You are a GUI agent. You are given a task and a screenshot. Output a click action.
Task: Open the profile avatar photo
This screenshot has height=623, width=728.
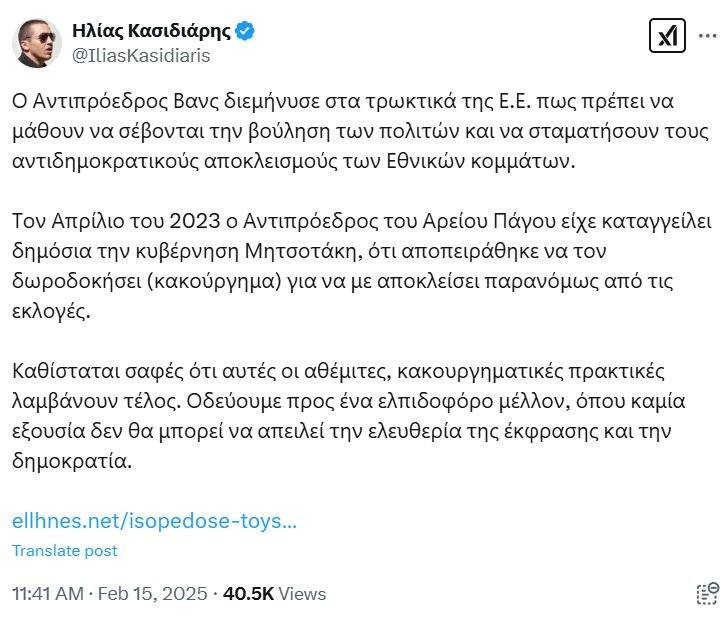(x=37, y=42)
